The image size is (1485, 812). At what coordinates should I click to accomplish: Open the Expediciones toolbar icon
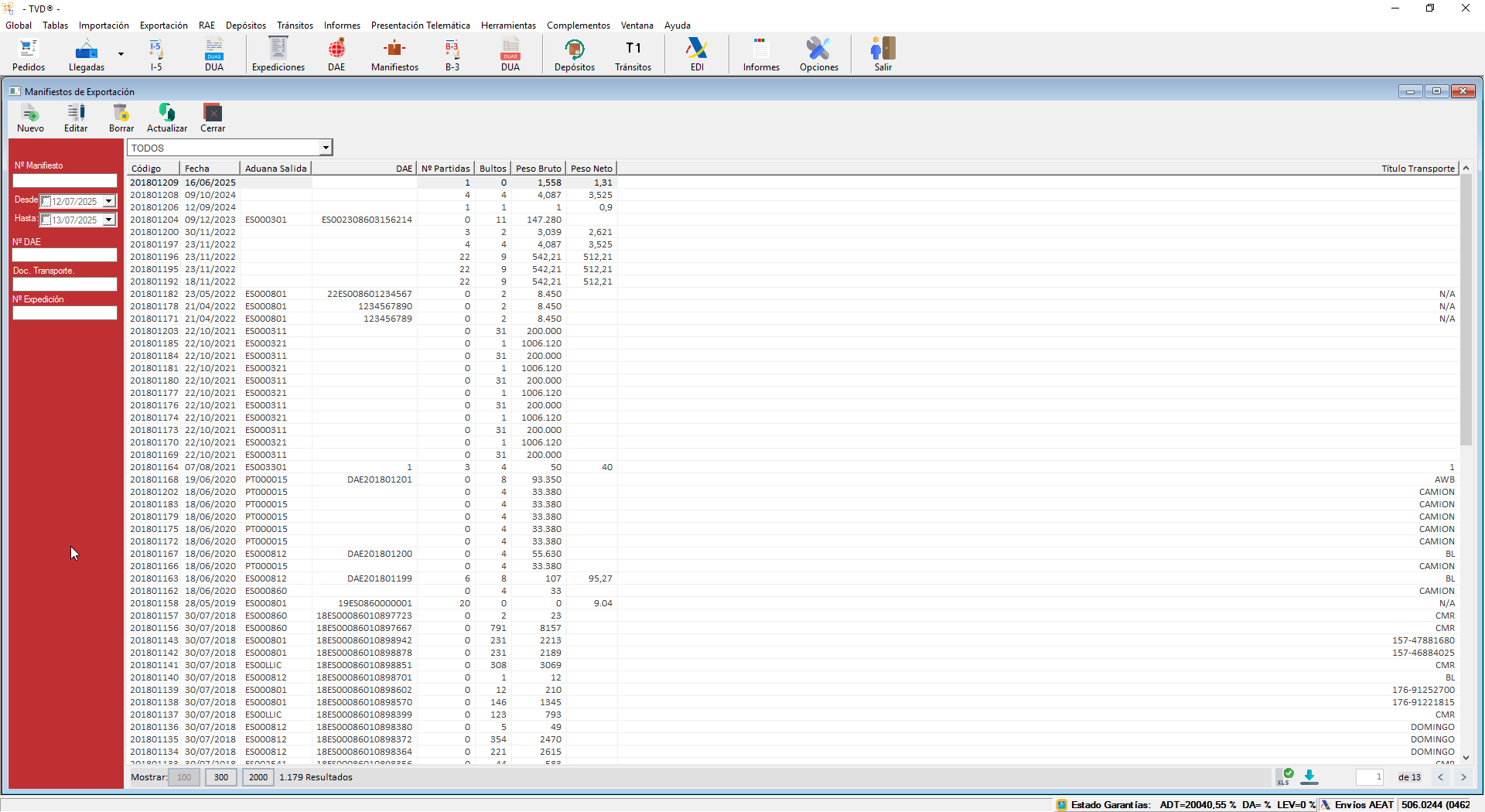click(x=278, y=54)
